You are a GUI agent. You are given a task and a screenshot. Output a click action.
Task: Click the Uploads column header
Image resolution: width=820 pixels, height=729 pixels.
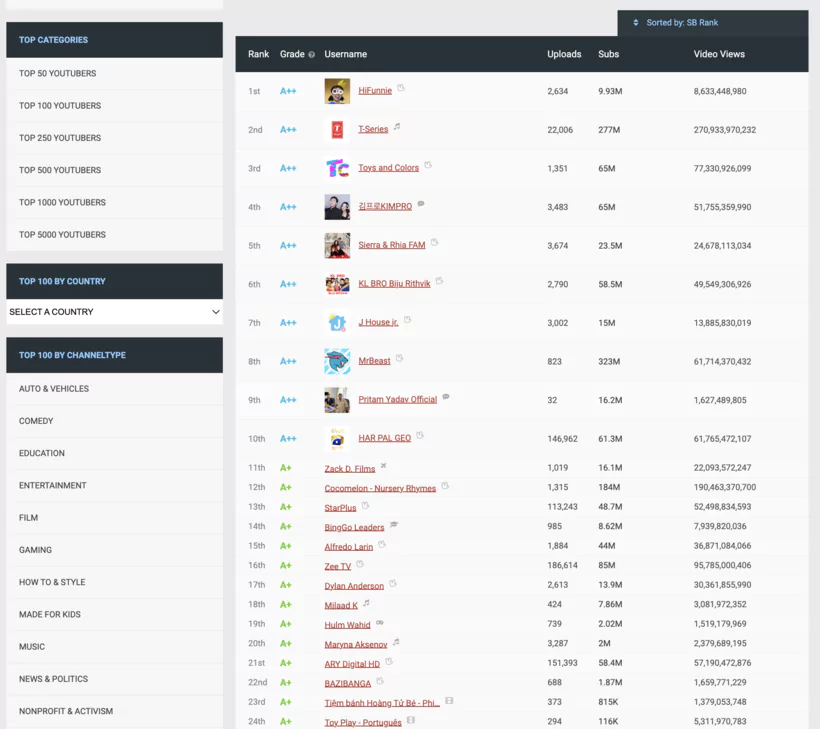pos(564,54)
